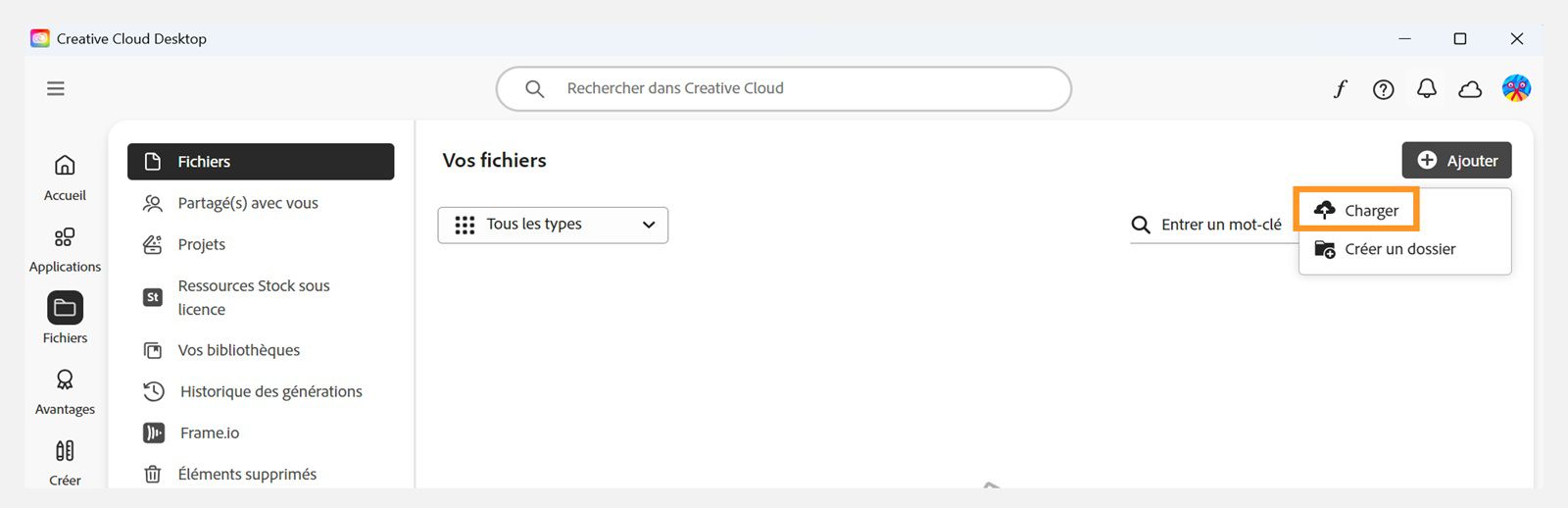Choose Charger from the Ajouter menu

(1356, 210)
